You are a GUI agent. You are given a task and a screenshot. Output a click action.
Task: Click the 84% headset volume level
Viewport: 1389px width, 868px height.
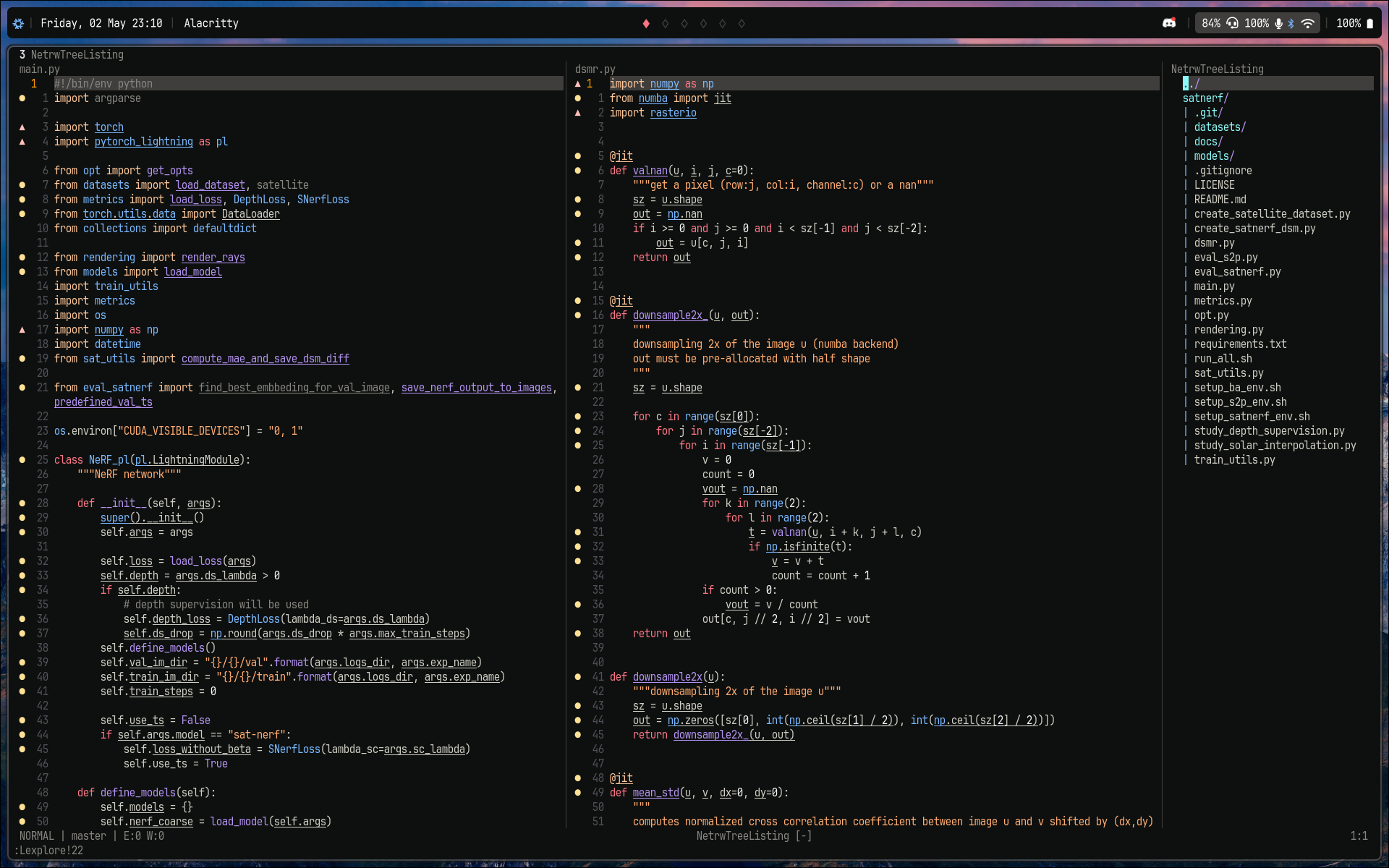pos(1211,23)
